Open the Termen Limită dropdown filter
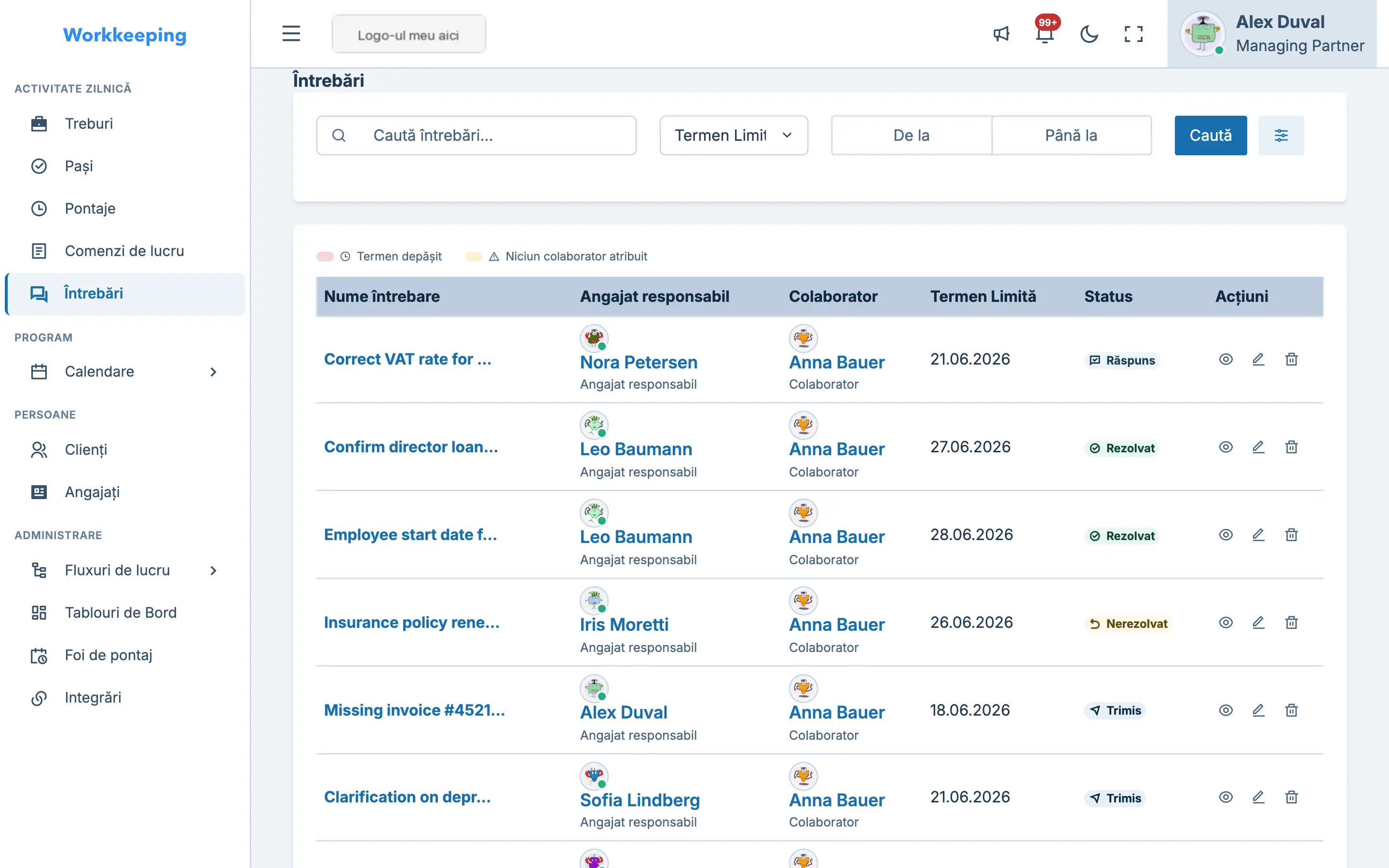 pyautogui.click(x=734, y=136)
